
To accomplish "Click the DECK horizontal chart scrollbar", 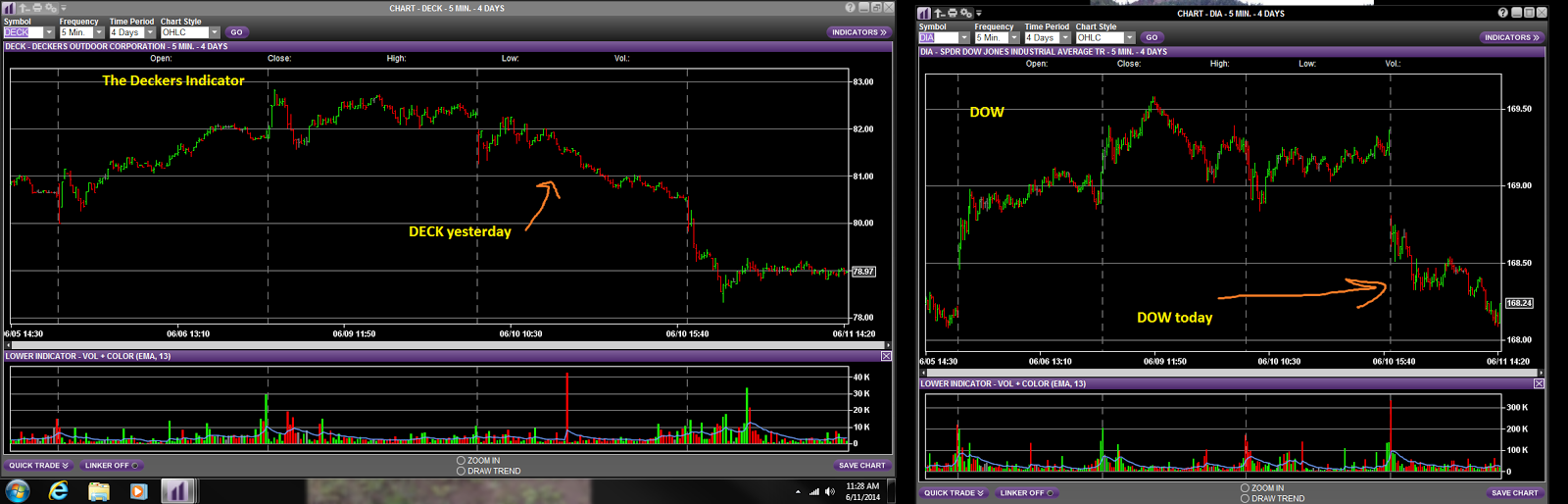I will coord(447,345).
